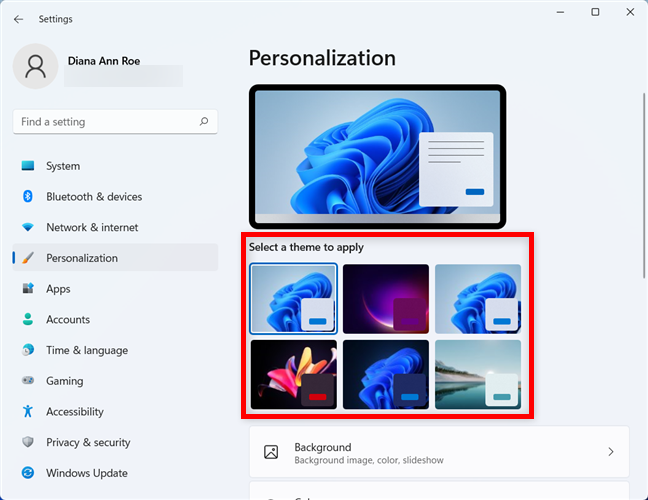Close the Settings window
Viewport: 648px width, 500px height.
pos(630,12)
